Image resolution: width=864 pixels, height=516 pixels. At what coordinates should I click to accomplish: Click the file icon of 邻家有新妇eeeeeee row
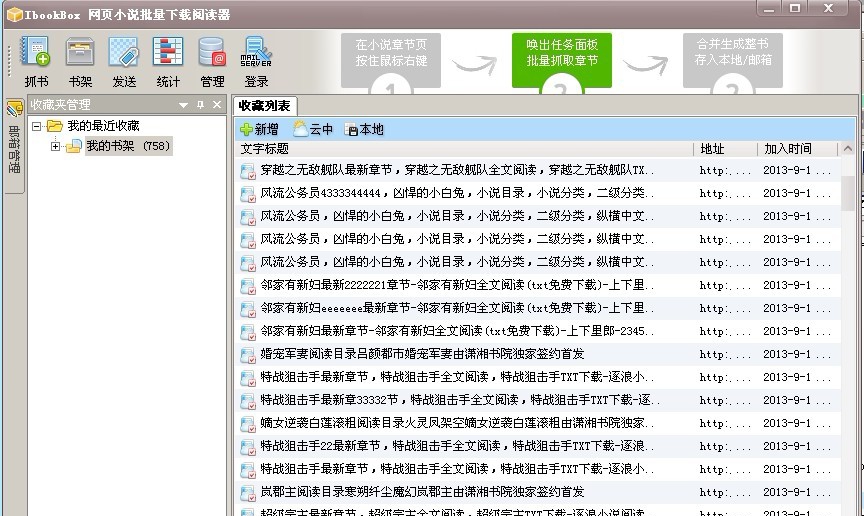[248, 309]
